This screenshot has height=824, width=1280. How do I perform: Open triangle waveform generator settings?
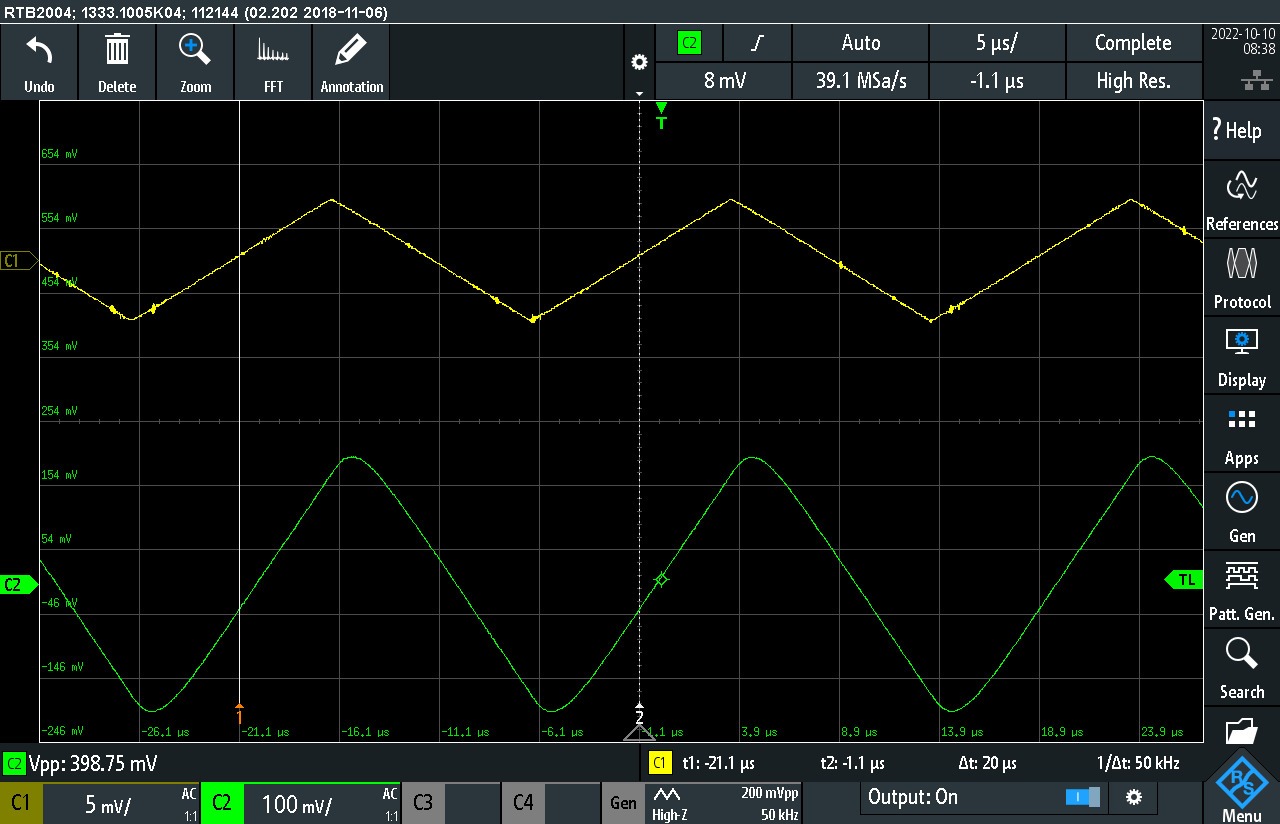click(722, 803)
